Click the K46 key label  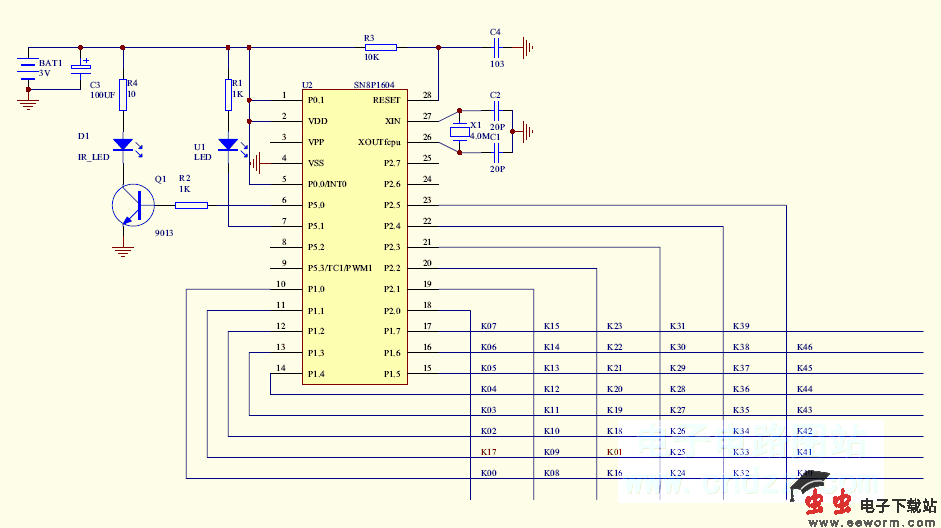point(804,347)
